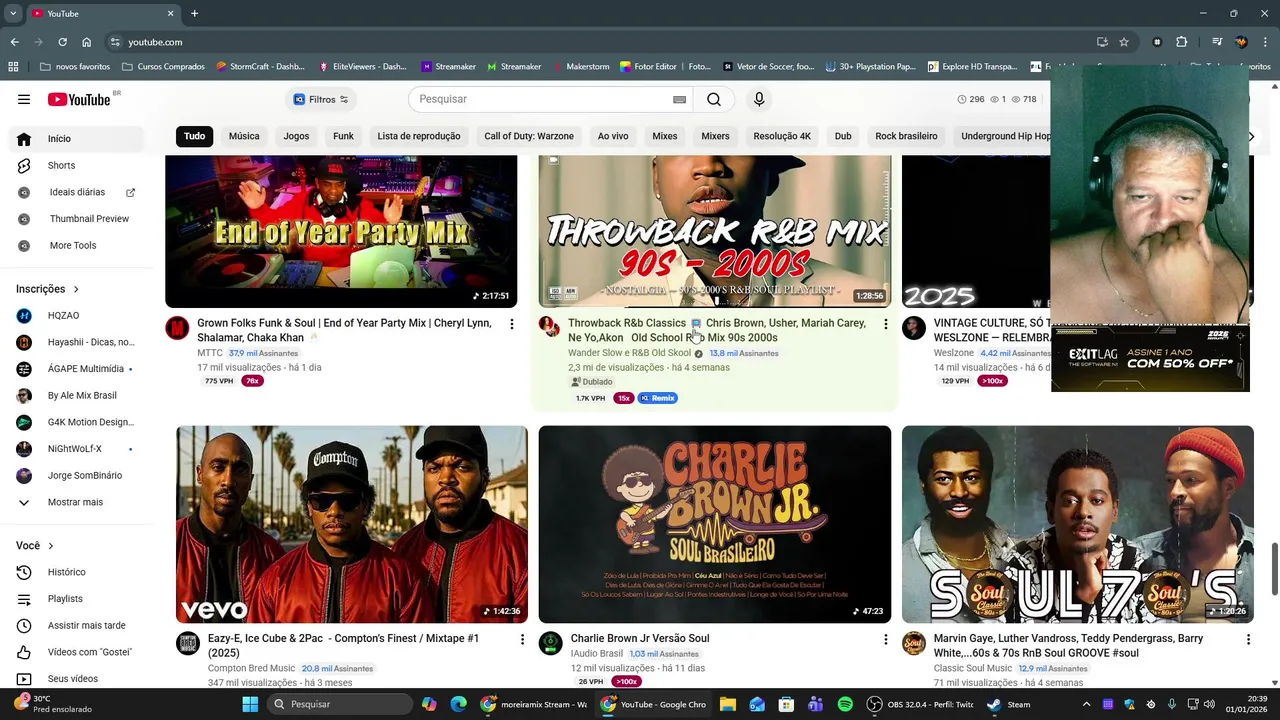Viewport: 1280px width, 720px height.
Task: Click the Remix badge under Throwback video
Action: (x=658, y=398)
